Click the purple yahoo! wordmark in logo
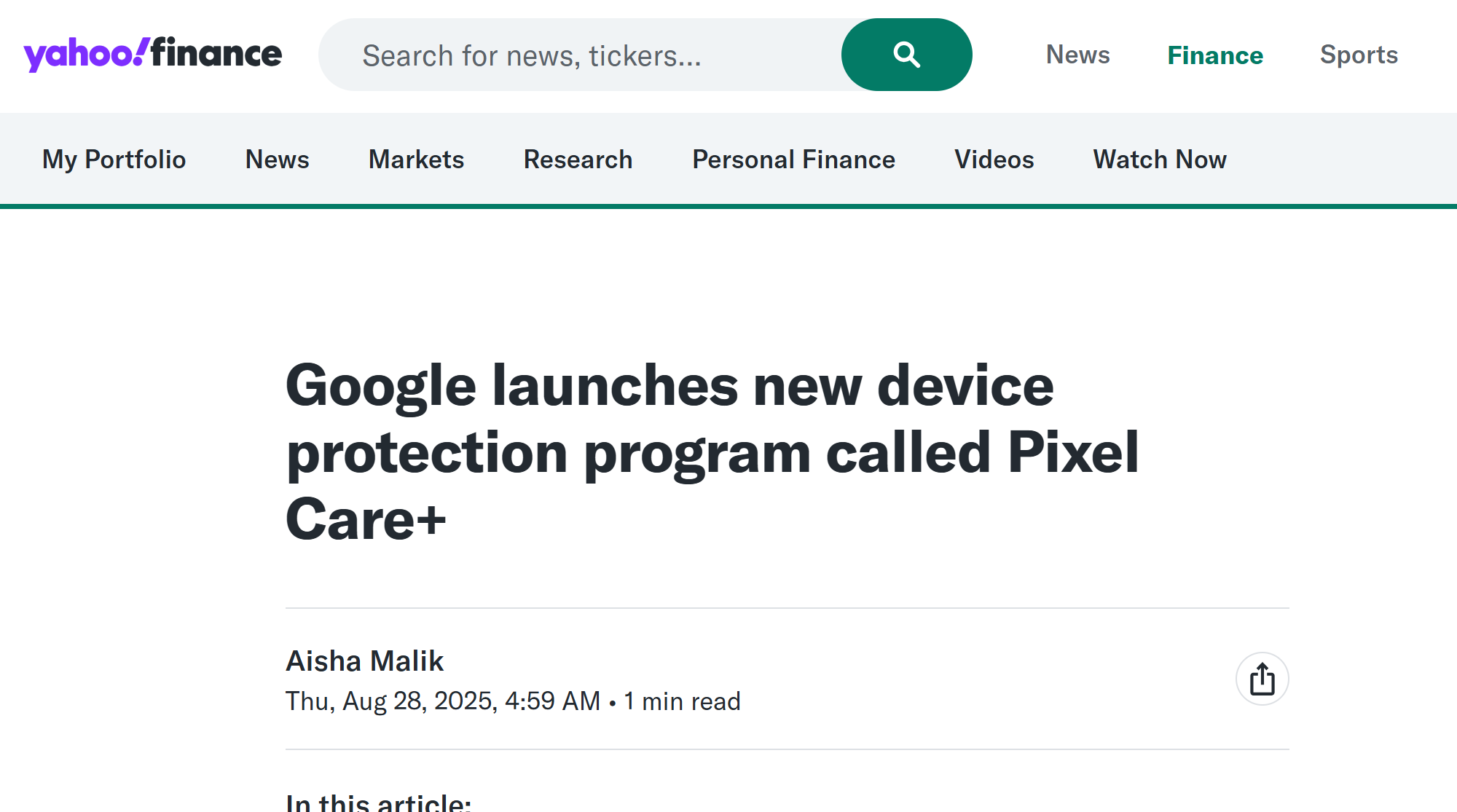The height and width of the screenshot is (812, 1457). point(84,55)
